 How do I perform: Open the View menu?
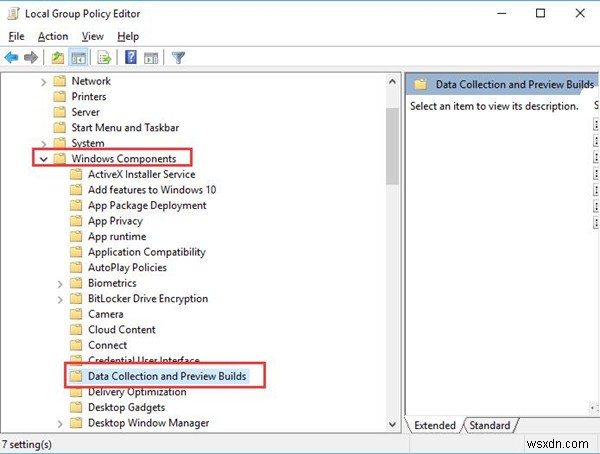click(93, 36)
